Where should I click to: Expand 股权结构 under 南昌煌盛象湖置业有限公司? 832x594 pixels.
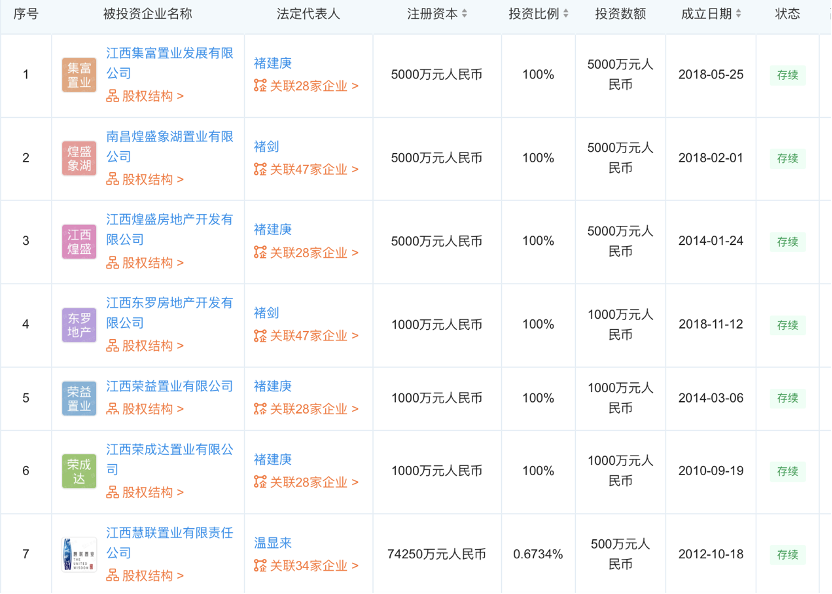pyautogui.click(x=146, y=179)
